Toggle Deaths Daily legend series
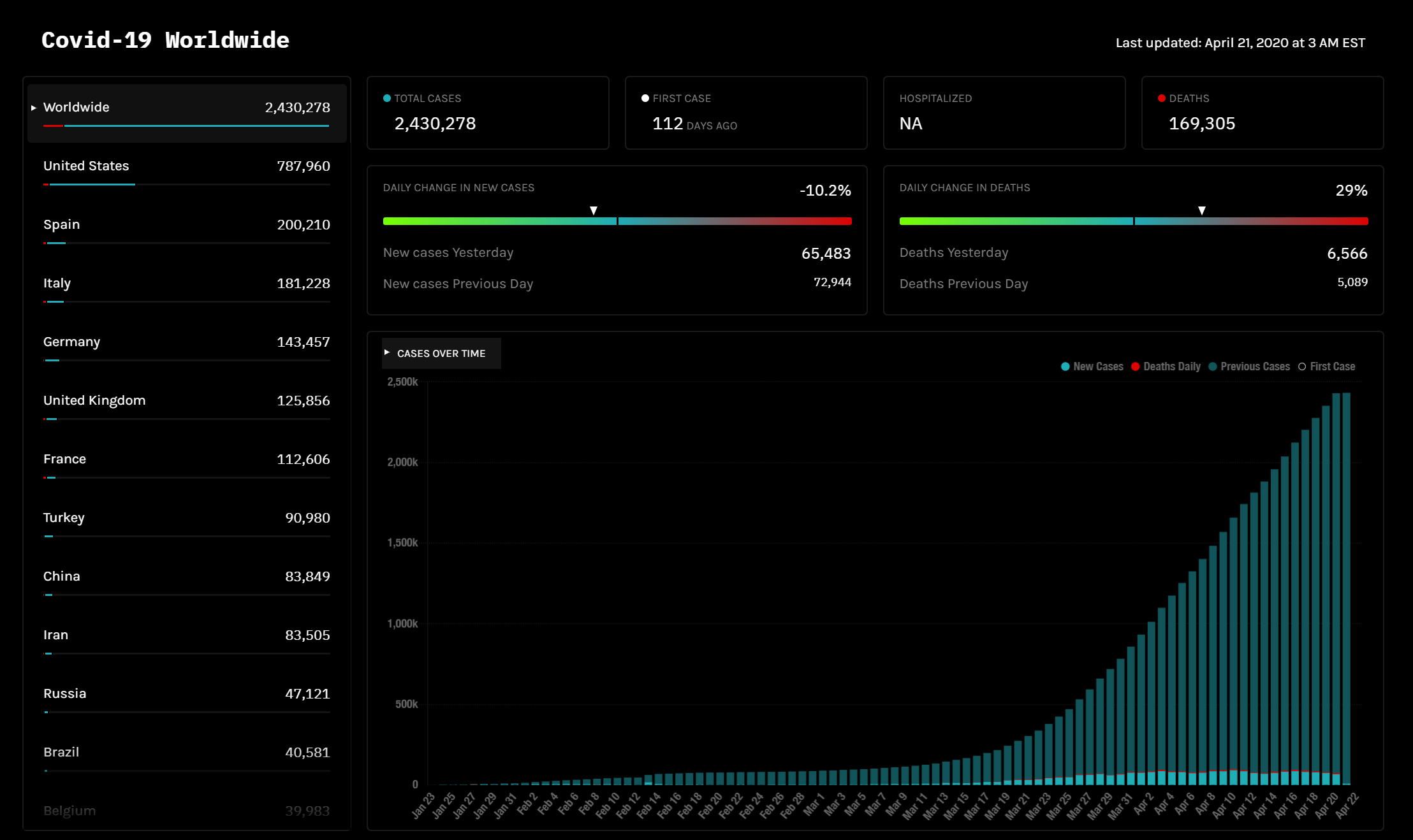 click(x=1166, y=366)
